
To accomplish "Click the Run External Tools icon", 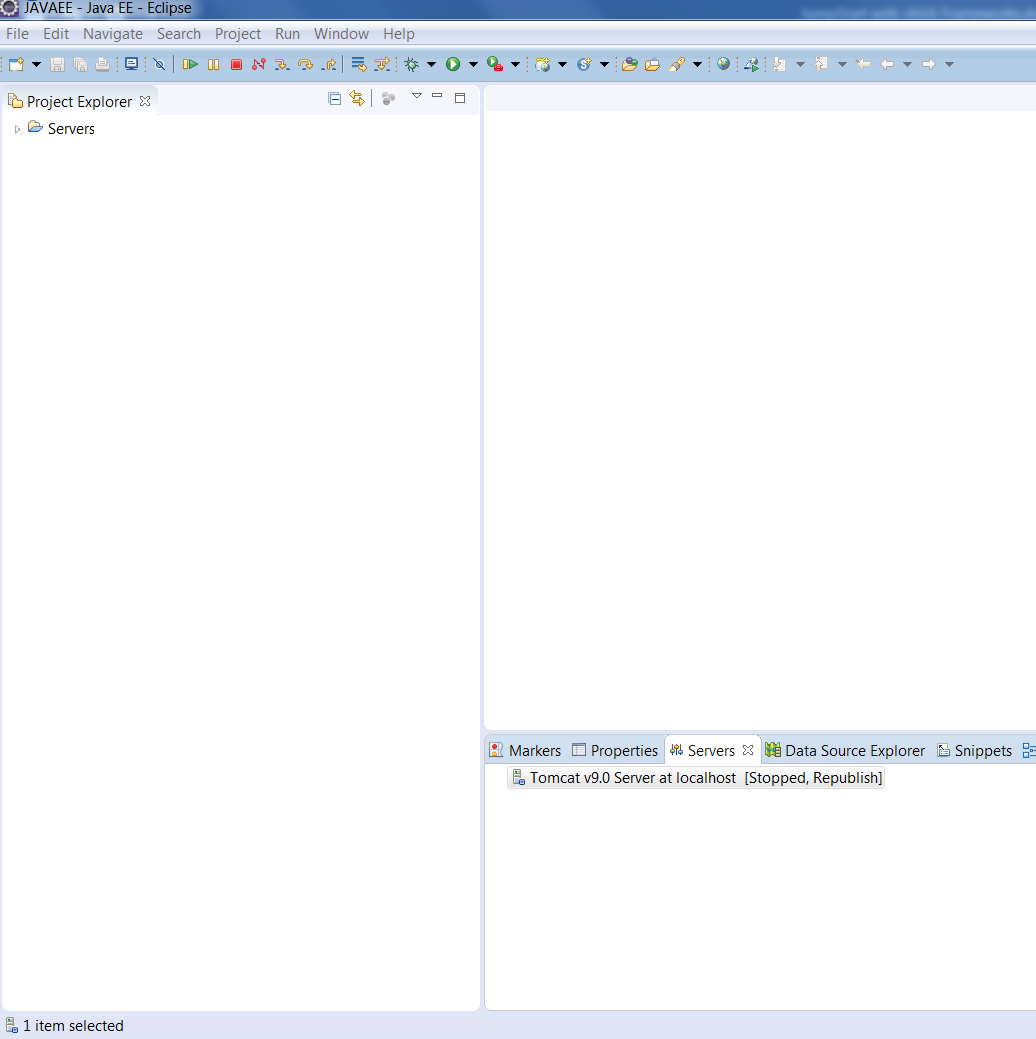I will 495,64.
